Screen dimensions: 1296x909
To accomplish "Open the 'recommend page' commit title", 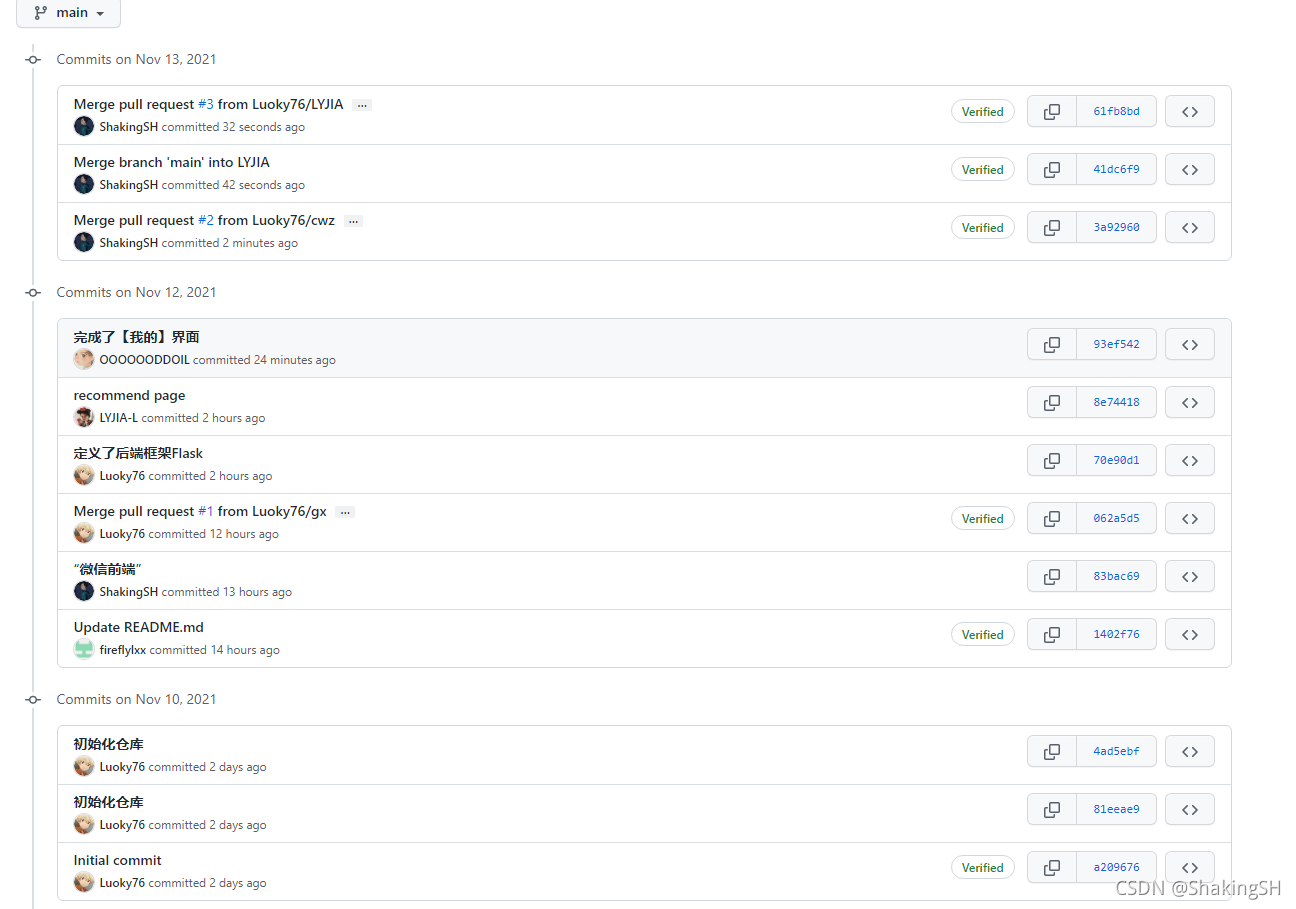I will [x=129, y=396].
